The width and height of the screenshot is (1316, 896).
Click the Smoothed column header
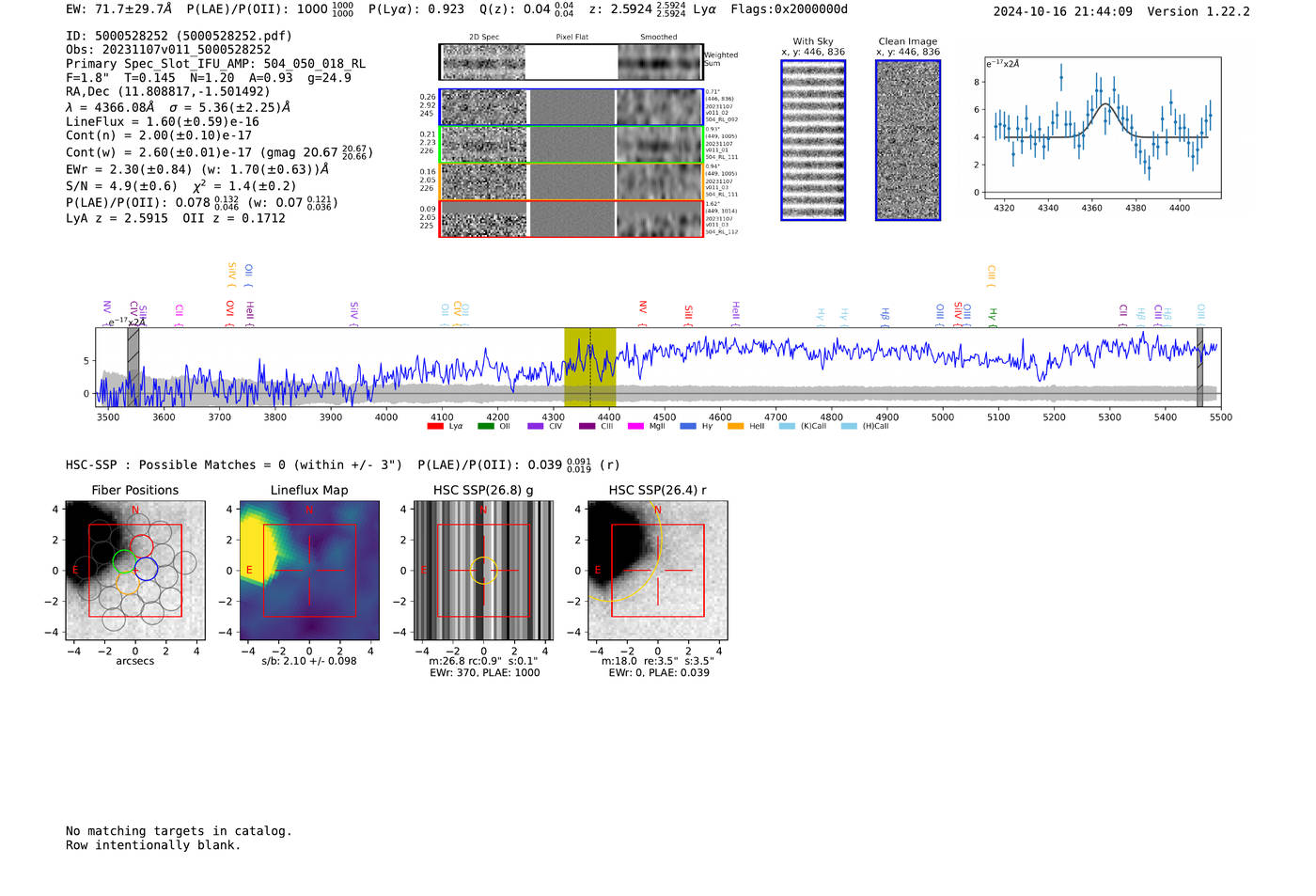(x=659, y=38)
